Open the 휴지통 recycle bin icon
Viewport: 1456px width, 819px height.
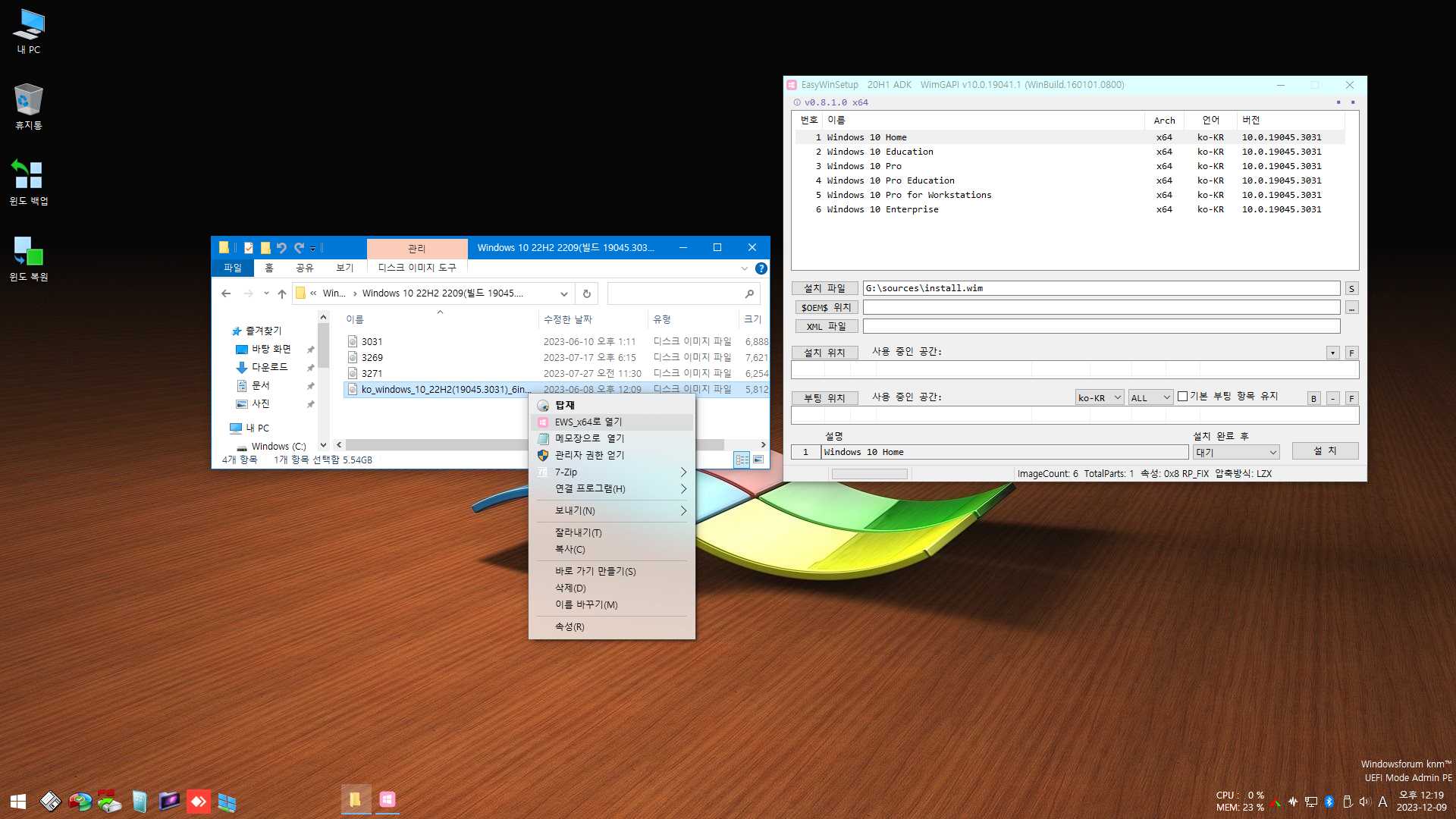click(x=29, y=107)
